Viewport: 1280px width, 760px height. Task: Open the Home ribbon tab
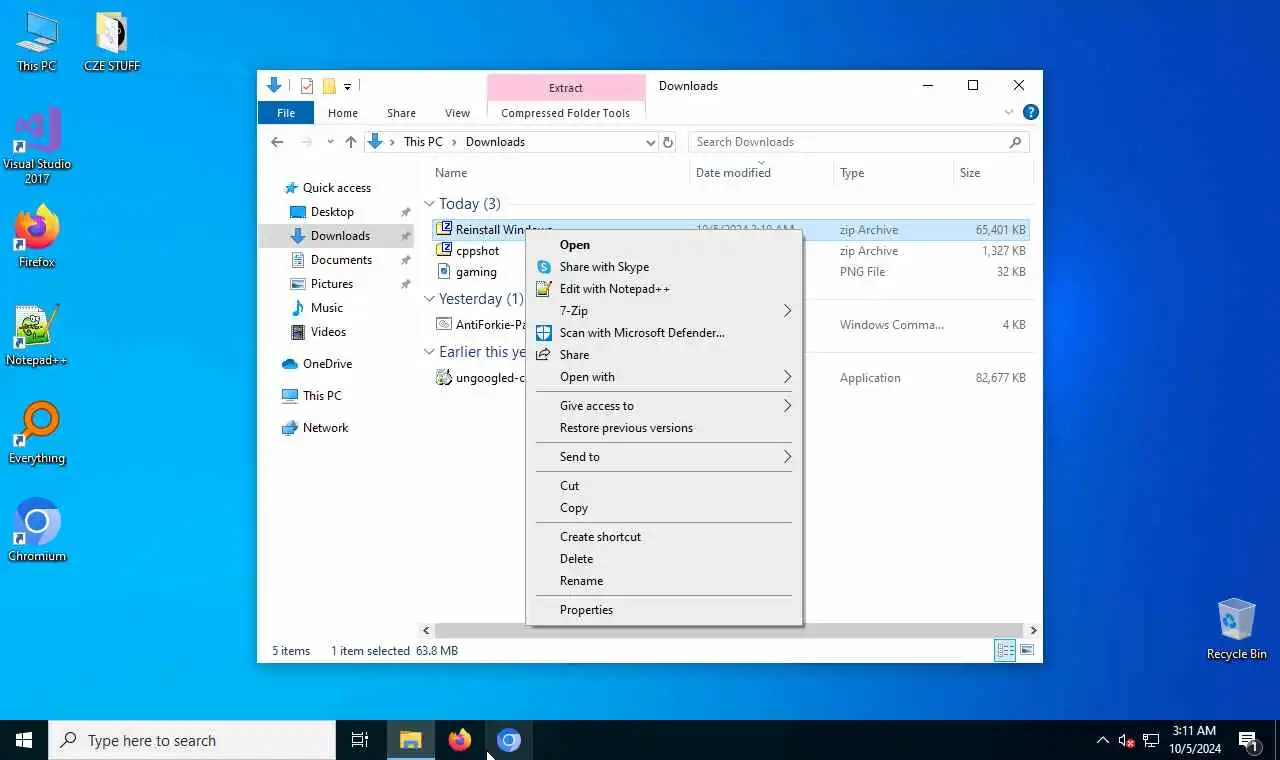click(x=343, y=113)
